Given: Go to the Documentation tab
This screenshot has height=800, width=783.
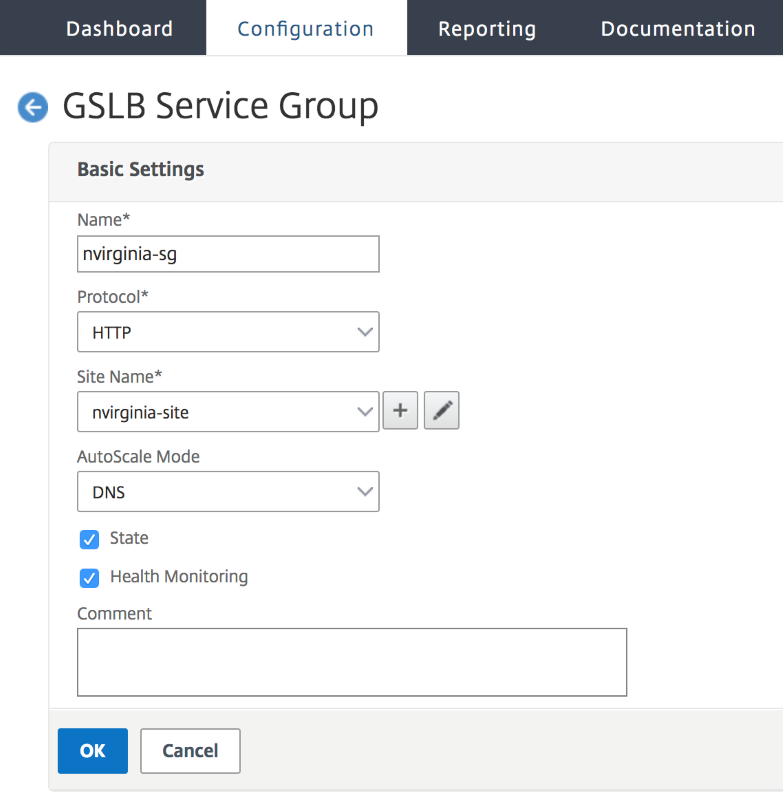Looking at the screenshot, I should pos(677,29).
